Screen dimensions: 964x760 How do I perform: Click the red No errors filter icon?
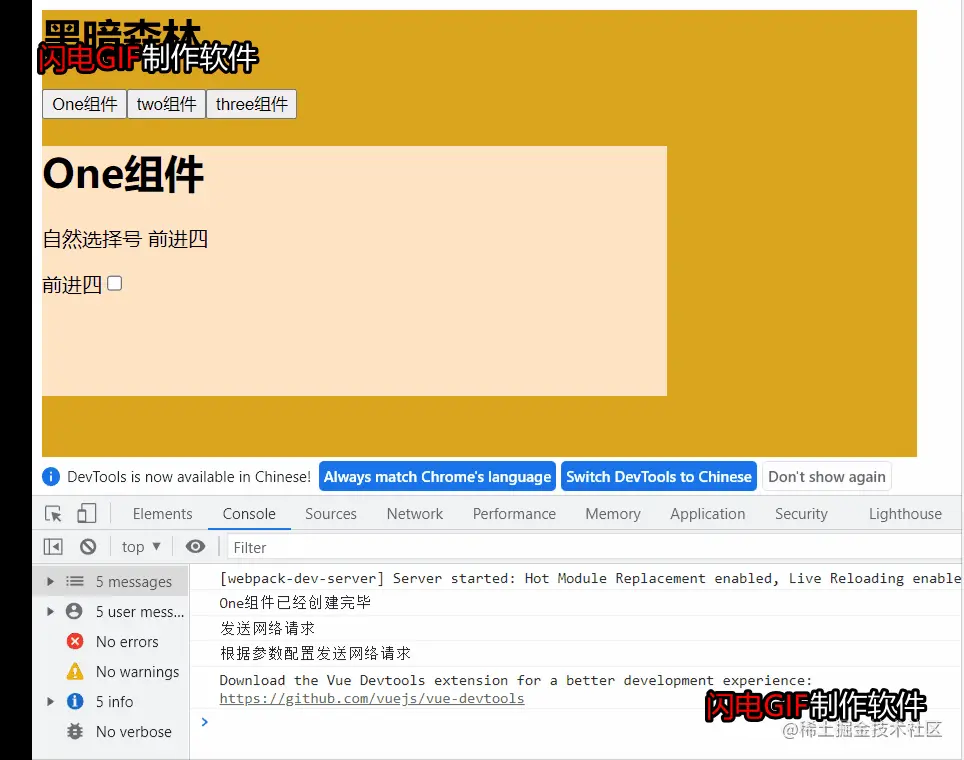pyautogui.click(x=76, y=641)
